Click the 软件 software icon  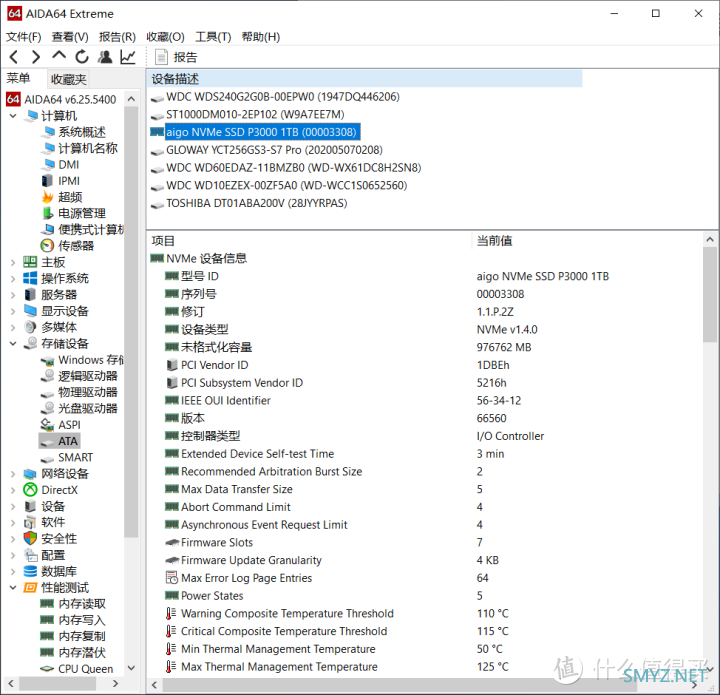[x=30, y=522]
